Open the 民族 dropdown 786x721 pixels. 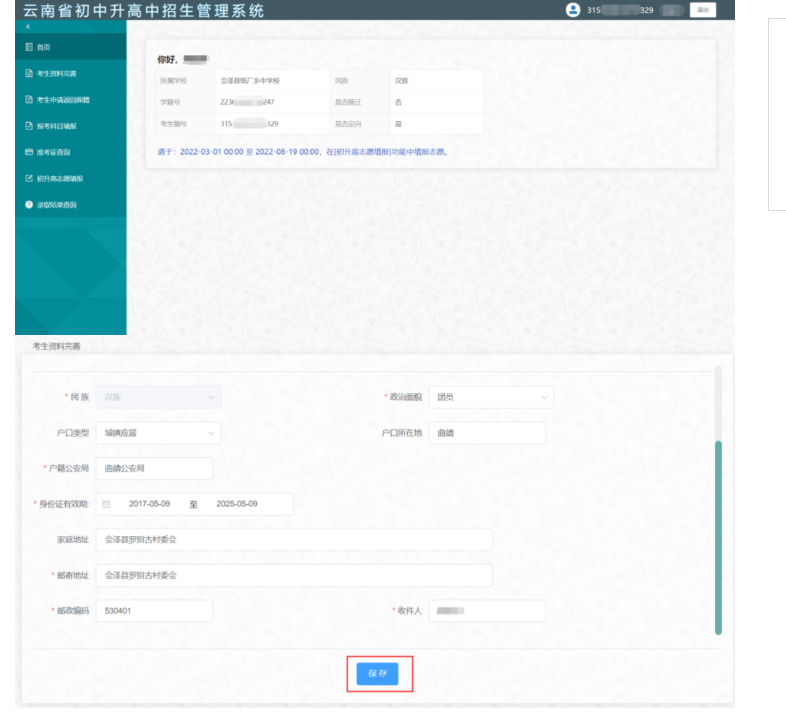point(158,397)
